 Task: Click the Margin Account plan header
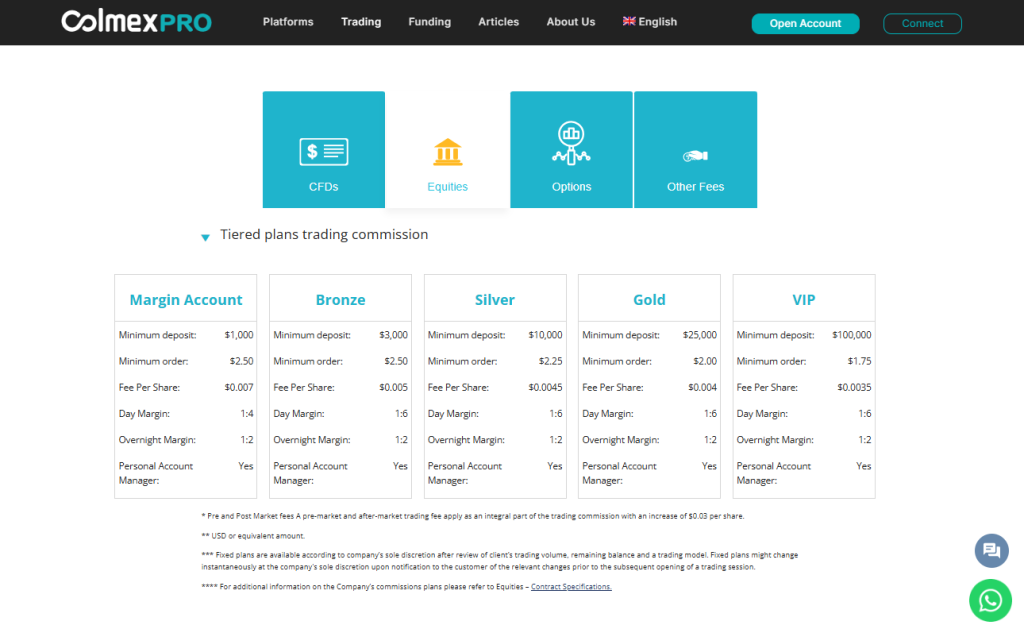tap(185, 299)
